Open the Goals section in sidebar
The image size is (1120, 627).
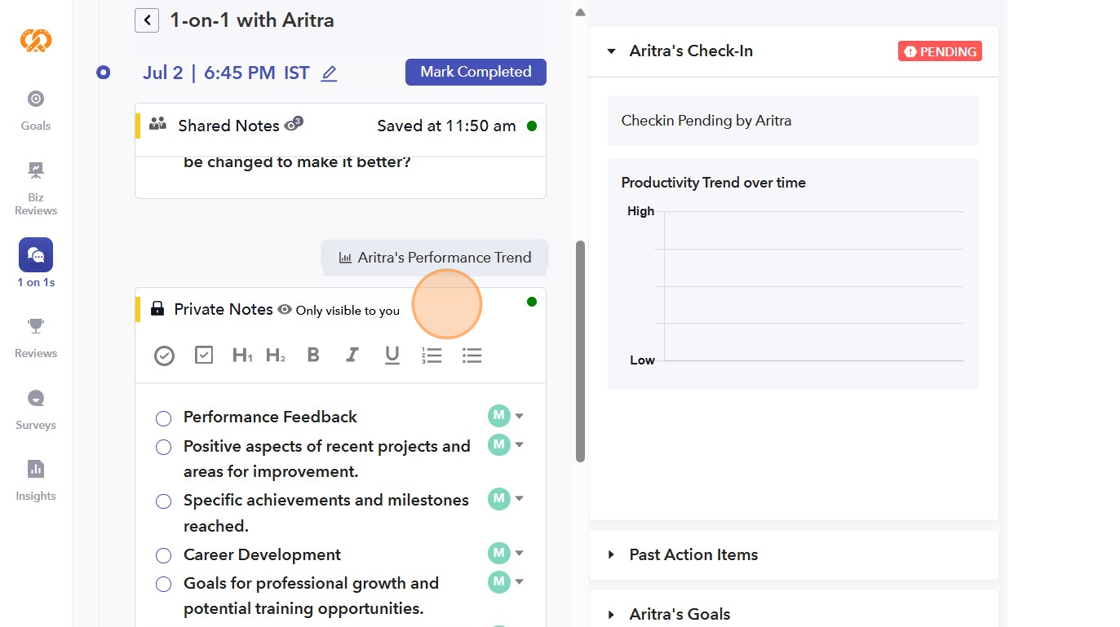36,109
